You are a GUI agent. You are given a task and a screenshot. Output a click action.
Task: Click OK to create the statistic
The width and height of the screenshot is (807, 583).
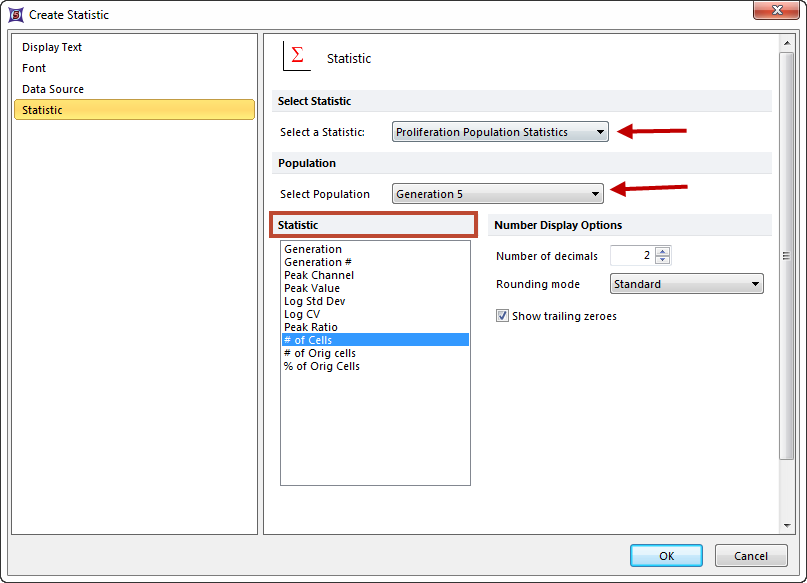tap(666, 556)
